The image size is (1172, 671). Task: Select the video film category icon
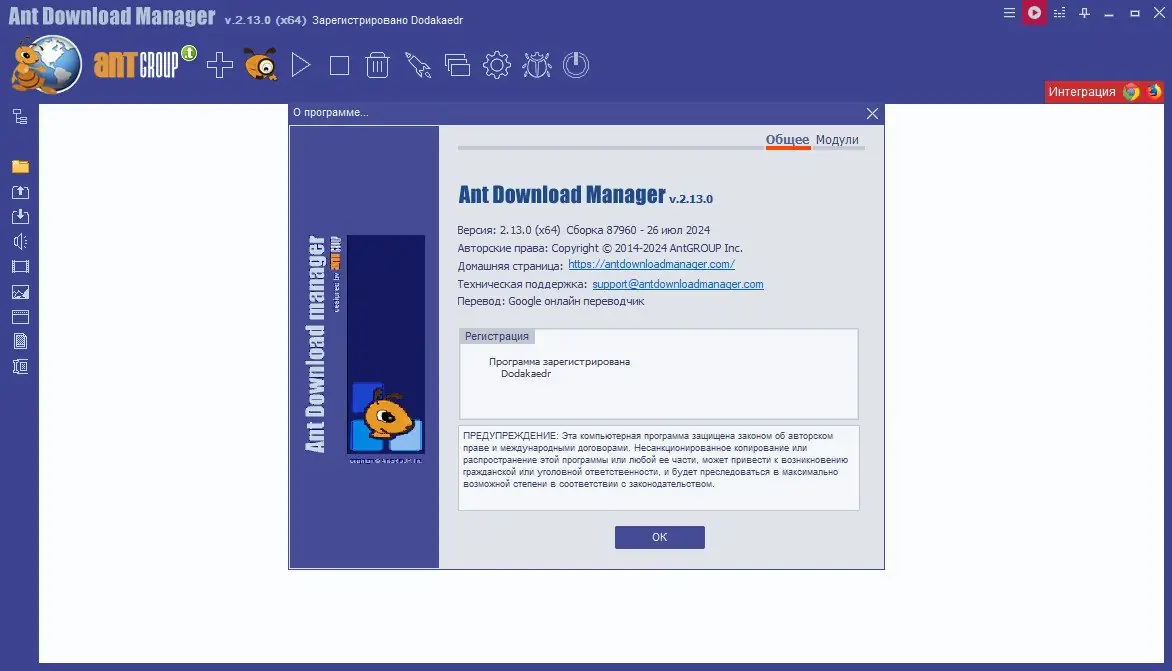coord(20,267)
